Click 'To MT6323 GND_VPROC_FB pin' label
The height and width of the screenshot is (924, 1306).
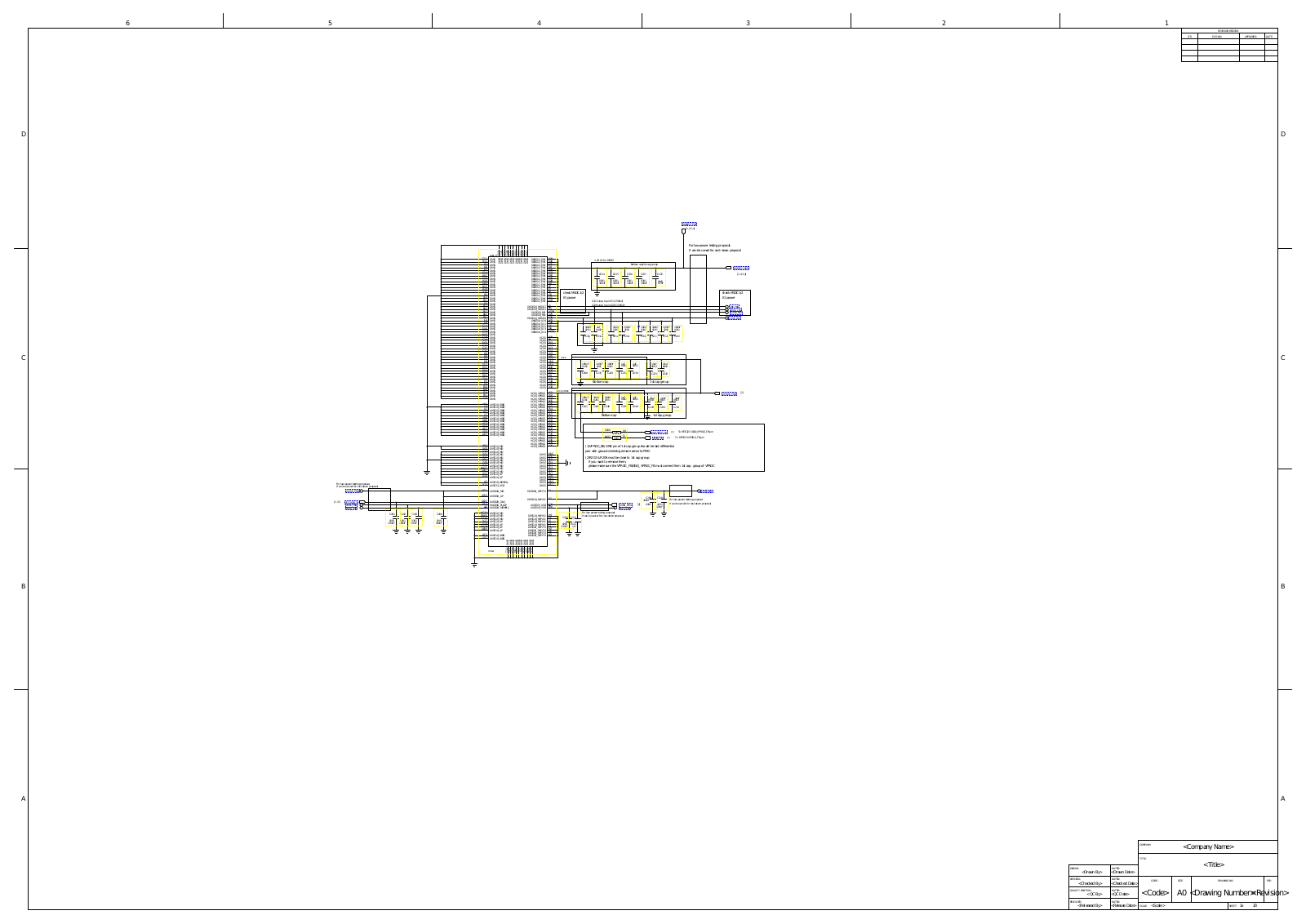click(695, 432)
